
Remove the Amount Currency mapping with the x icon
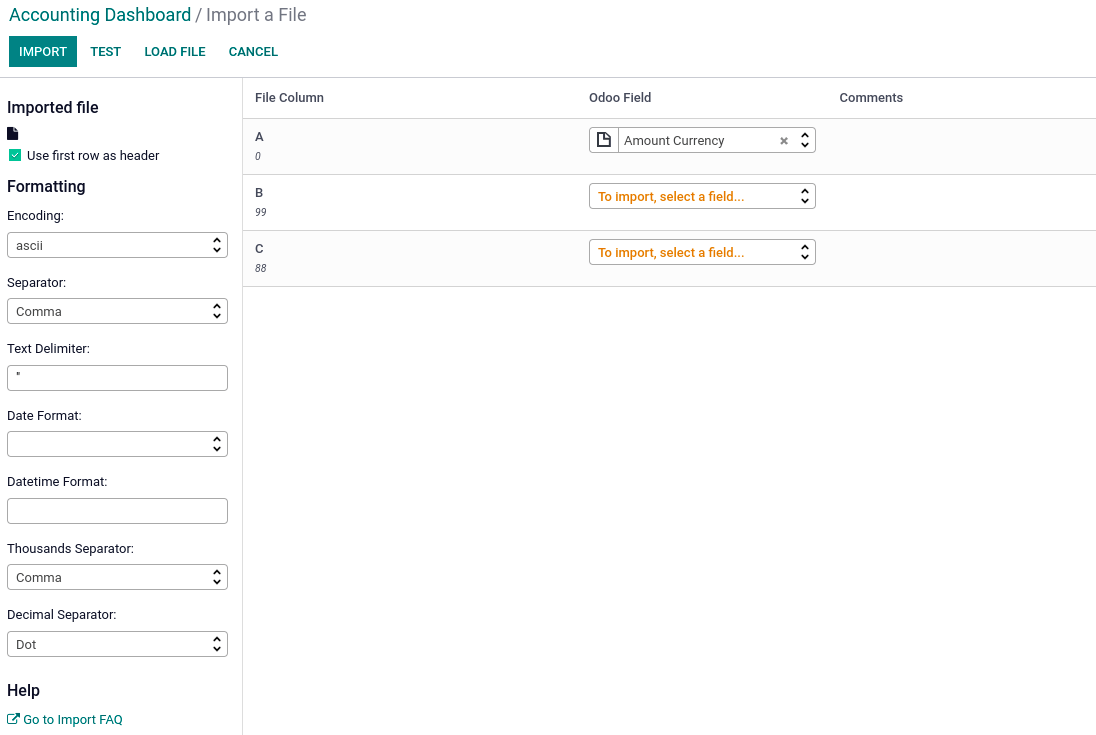pos(783,140)
